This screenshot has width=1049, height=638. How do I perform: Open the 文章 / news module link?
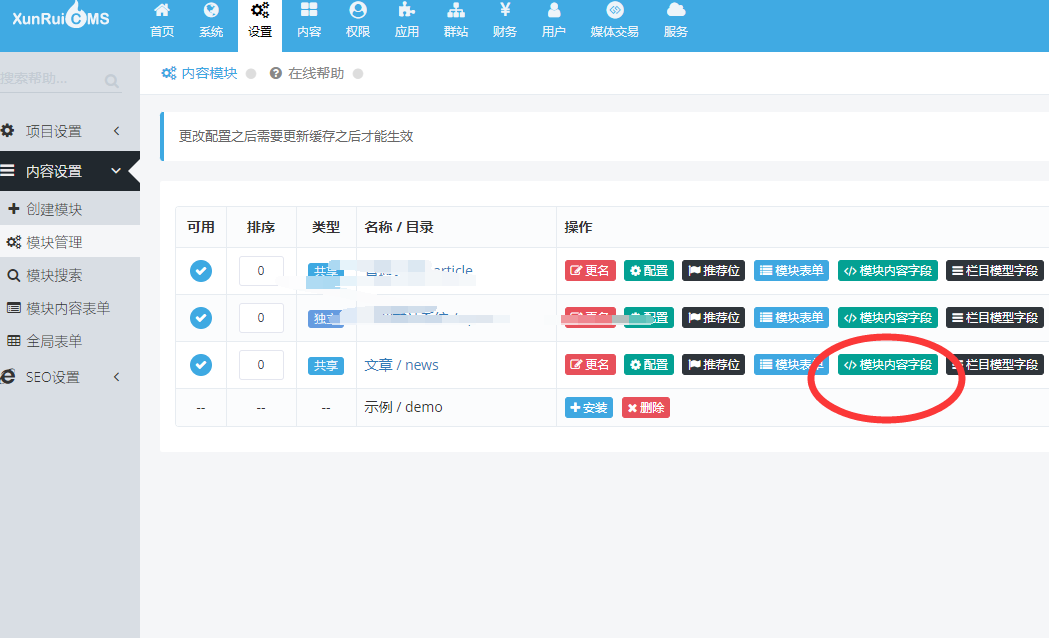401,365
